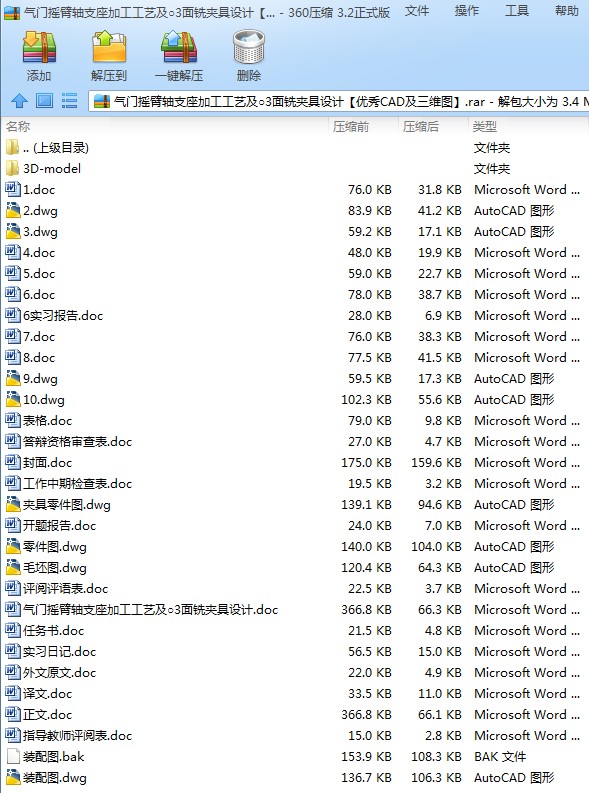Select the 5.doc file icon
The image size is (589, 793).
pos(13,274)
